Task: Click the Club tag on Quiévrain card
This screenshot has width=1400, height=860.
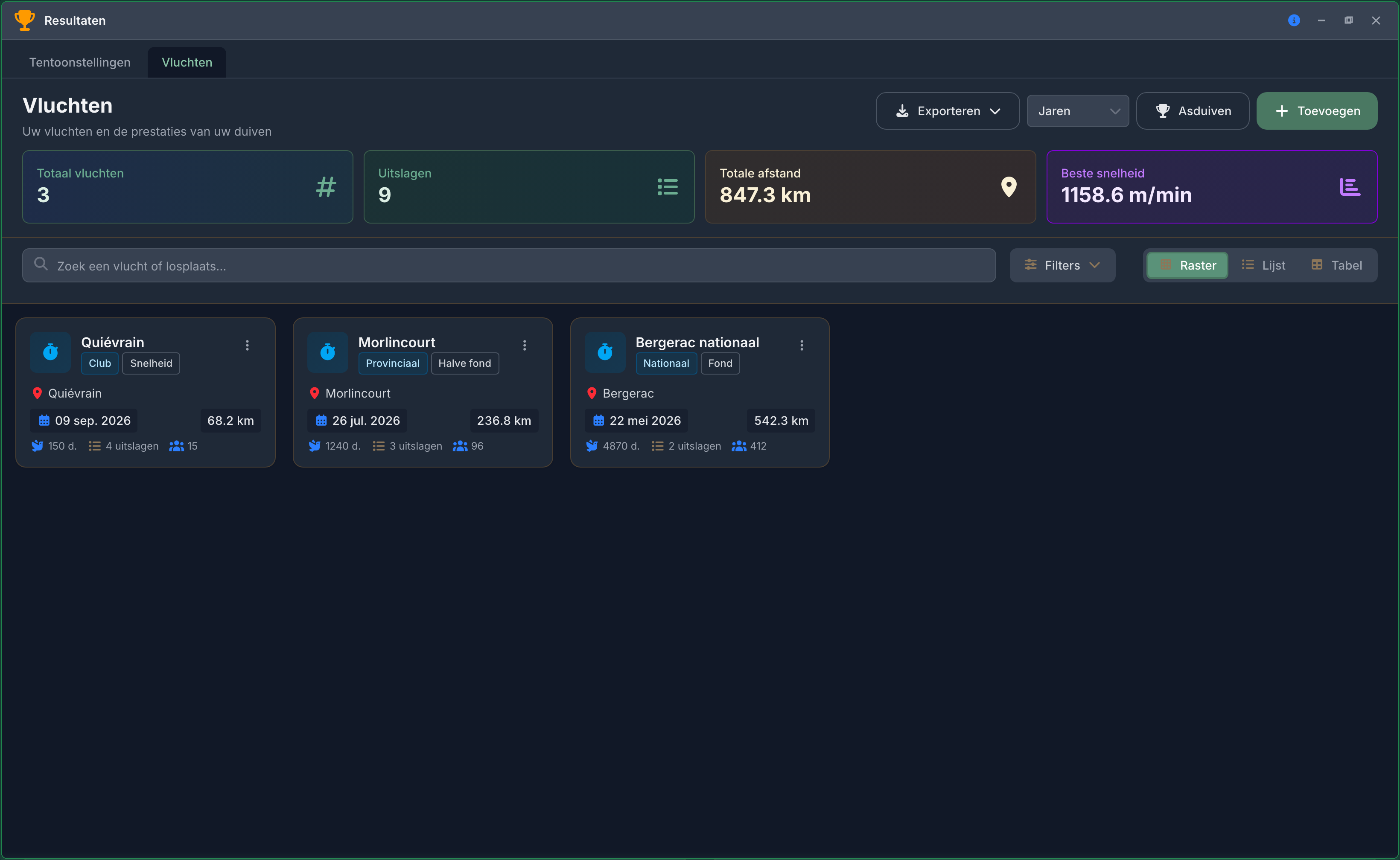Action: click(x=99, y=363)
